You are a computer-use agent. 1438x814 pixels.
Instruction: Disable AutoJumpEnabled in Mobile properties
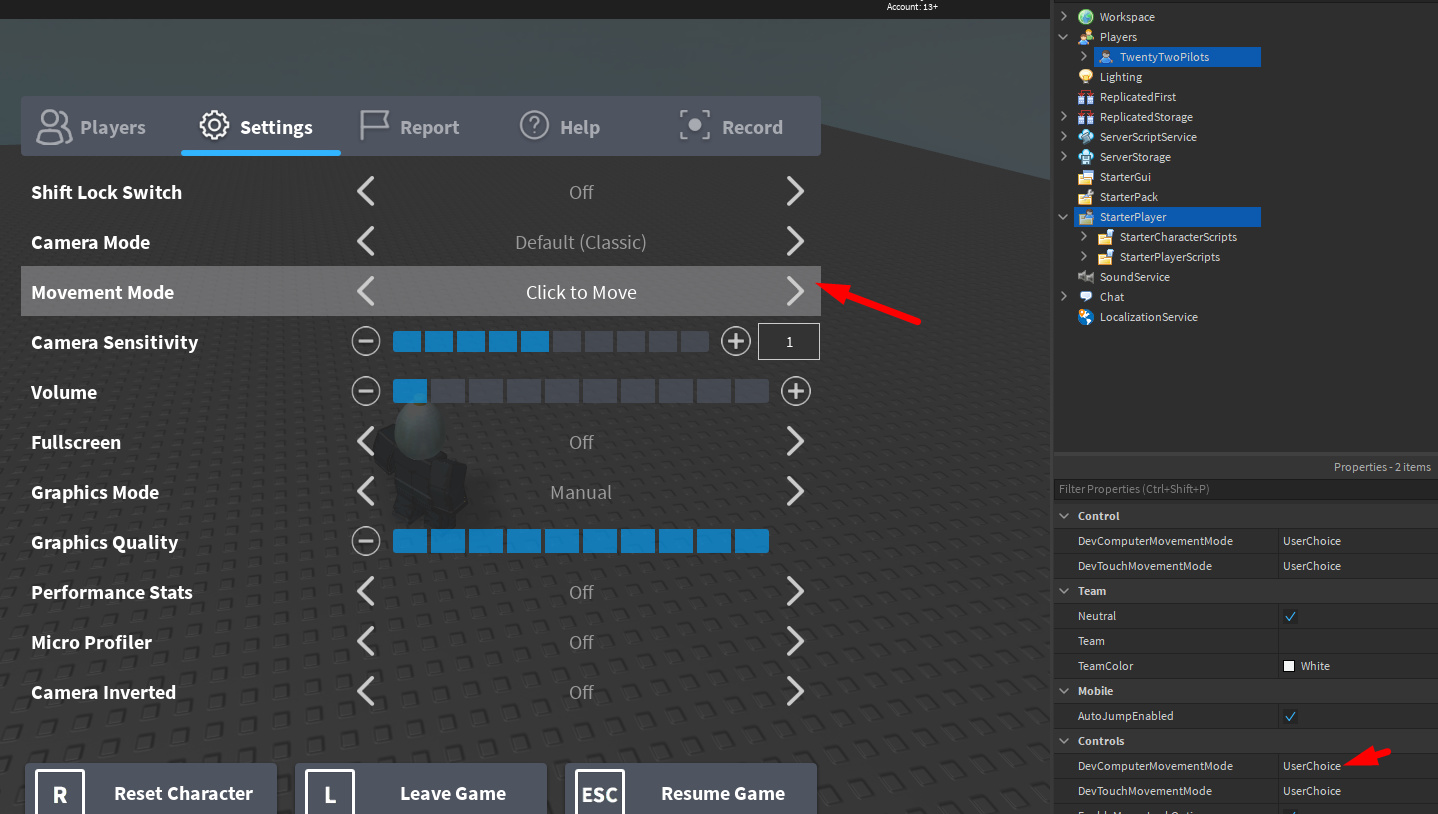(x=1290, y=716)
